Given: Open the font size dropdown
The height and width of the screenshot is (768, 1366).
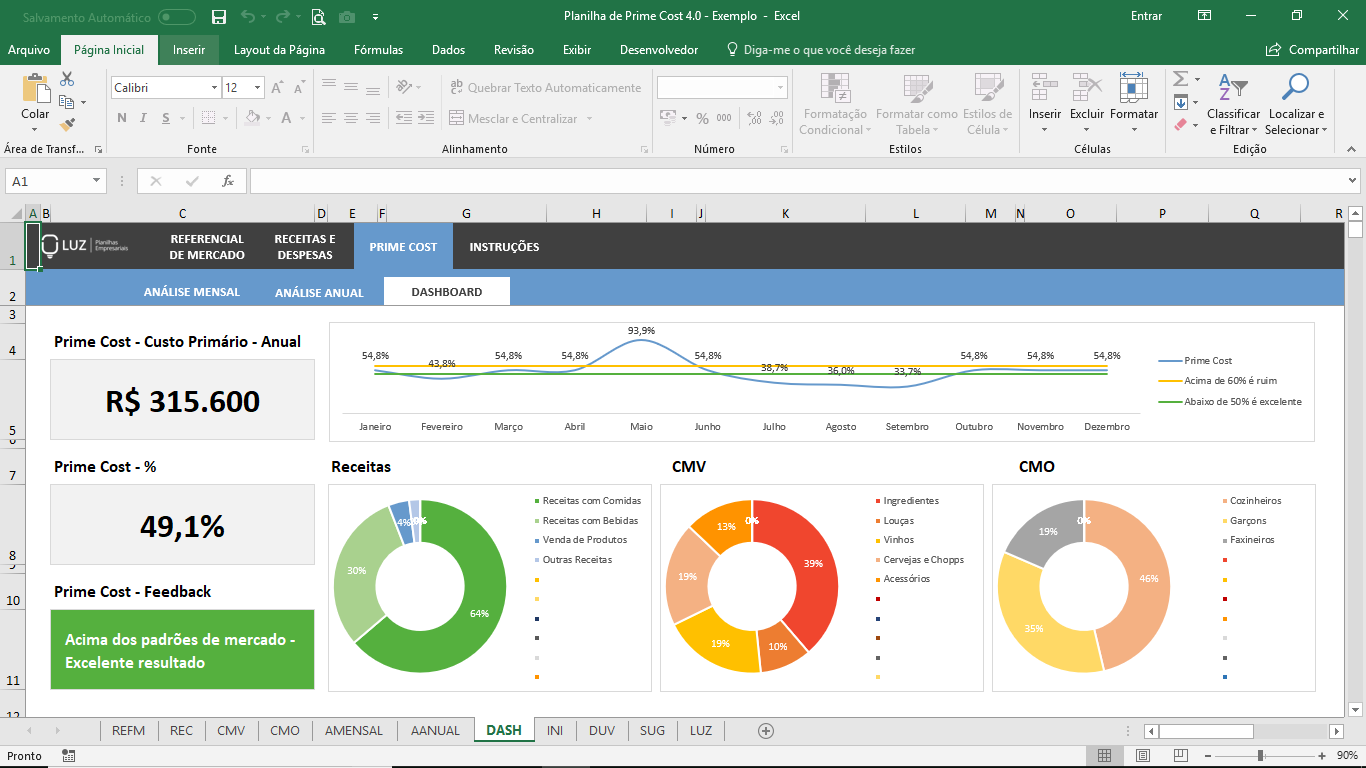Looking at the screenshot, I should [257, 88].
